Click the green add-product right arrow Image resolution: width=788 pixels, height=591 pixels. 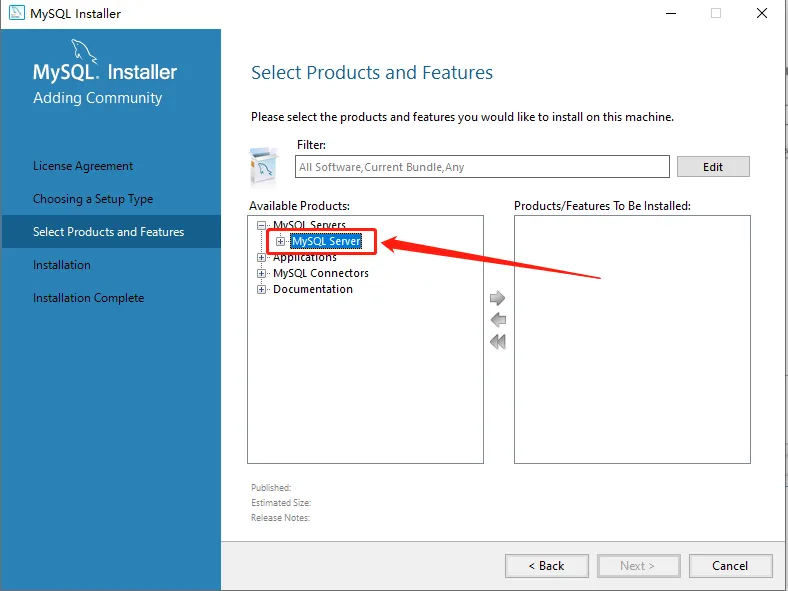(x=497, y=298)
